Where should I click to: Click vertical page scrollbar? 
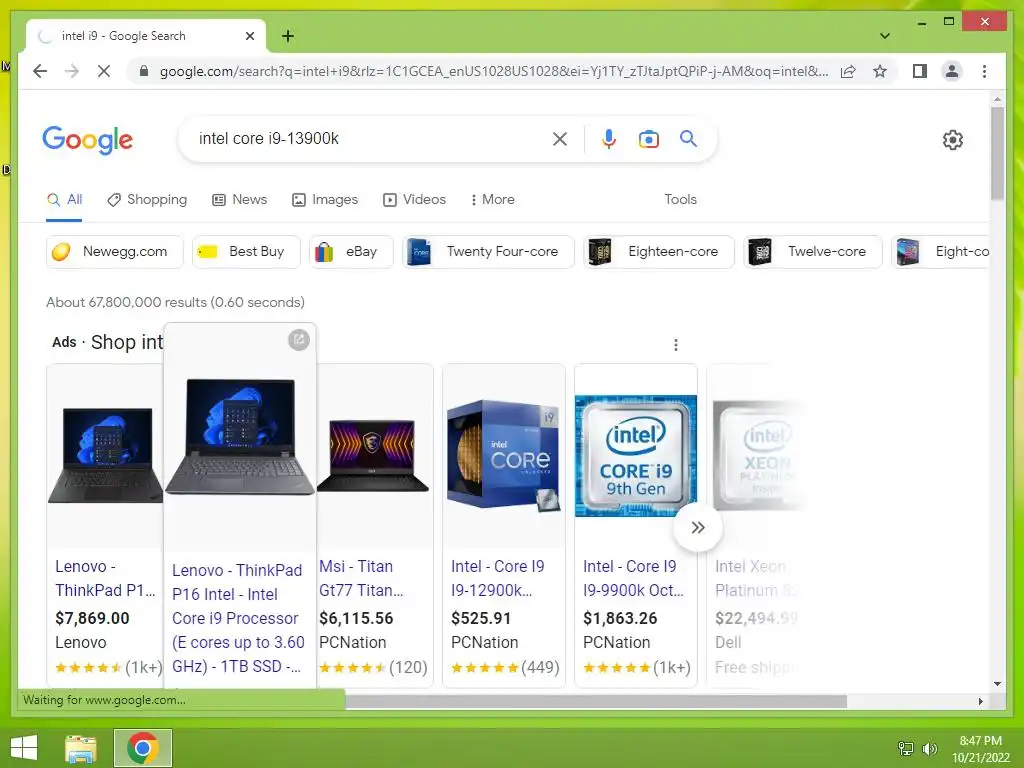point(997,153)
